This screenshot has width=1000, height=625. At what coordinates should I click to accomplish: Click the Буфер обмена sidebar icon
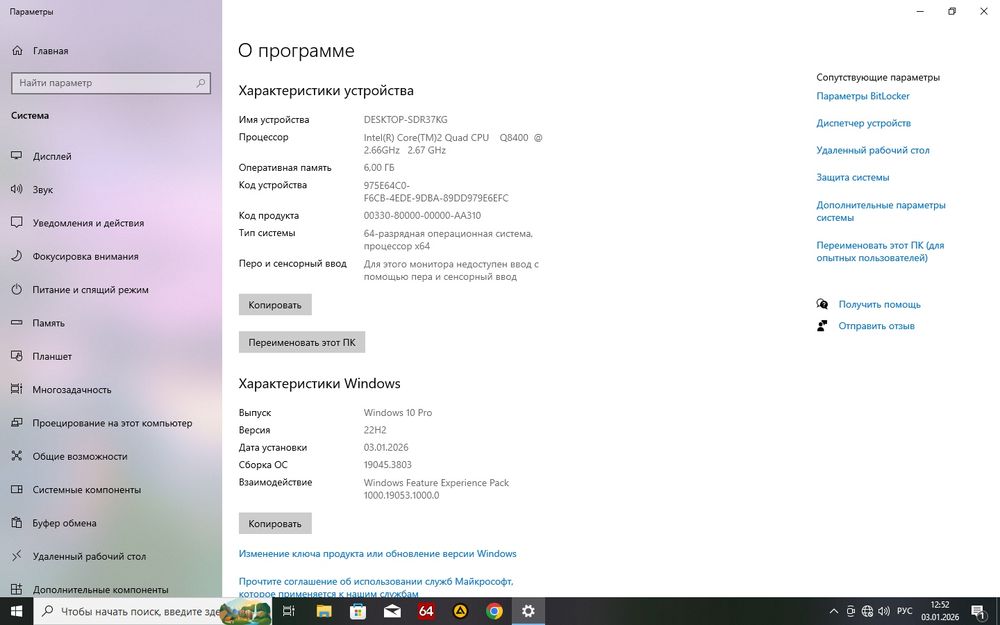click(17, 523)
